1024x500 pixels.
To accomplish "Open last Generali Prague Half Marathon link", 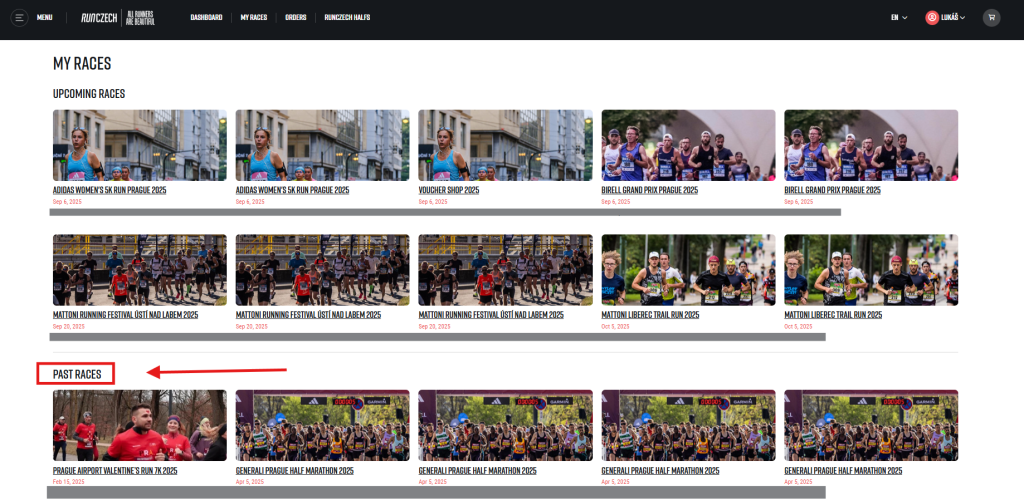I will pyautogui.click(x=843, y=471).
